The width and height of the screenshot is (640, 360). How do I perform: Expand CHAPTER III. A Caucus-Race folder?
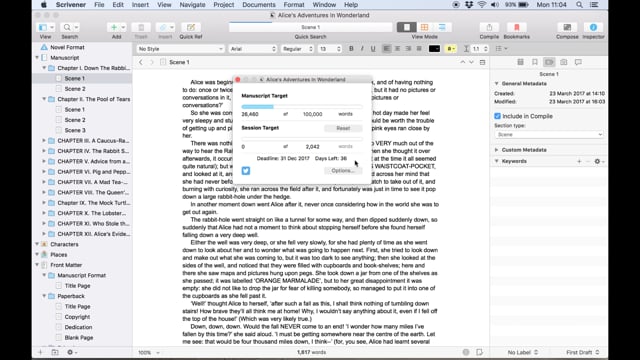tap(44, 140)
